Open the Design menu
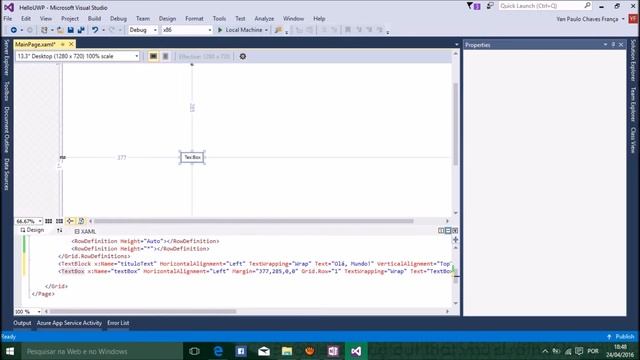Screen dimensions: 640x360 click(x=167, y=19)
